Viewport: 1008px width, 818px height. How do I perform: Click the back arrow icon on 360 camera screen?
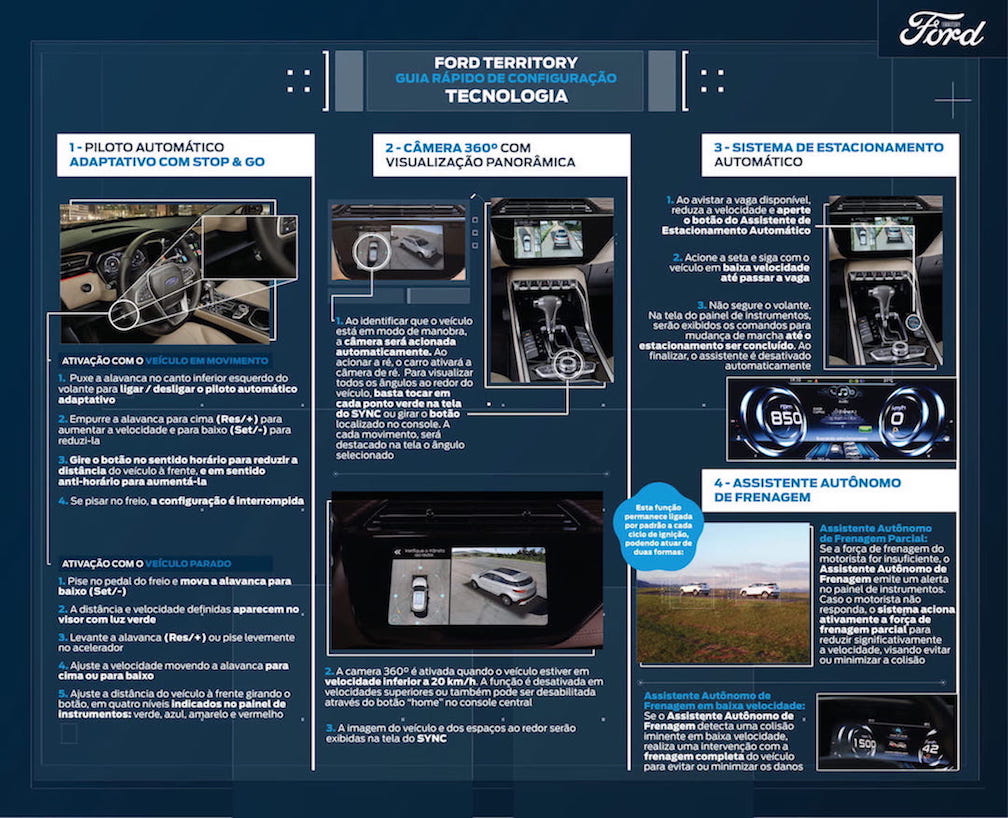point(397,552)
